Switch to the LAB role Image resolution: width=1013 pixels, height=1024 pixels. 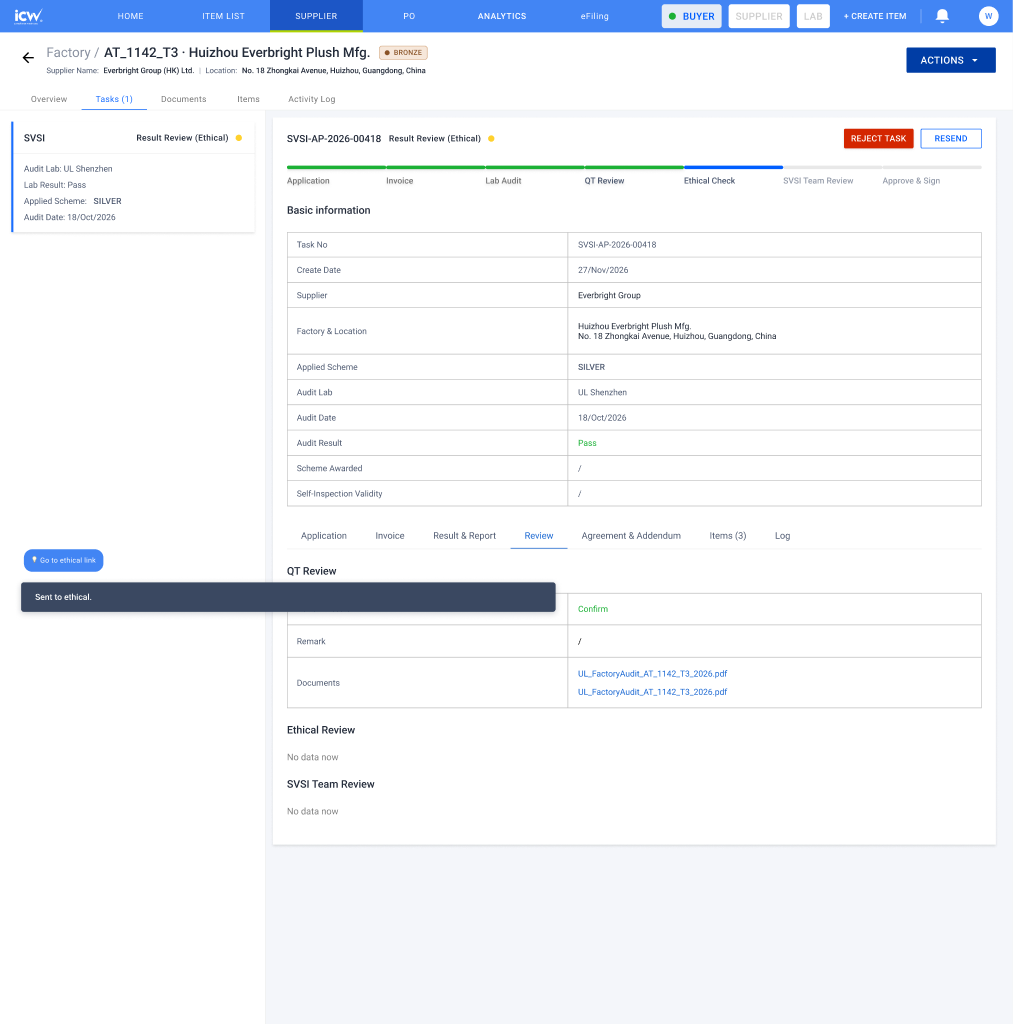coord(813,16)
